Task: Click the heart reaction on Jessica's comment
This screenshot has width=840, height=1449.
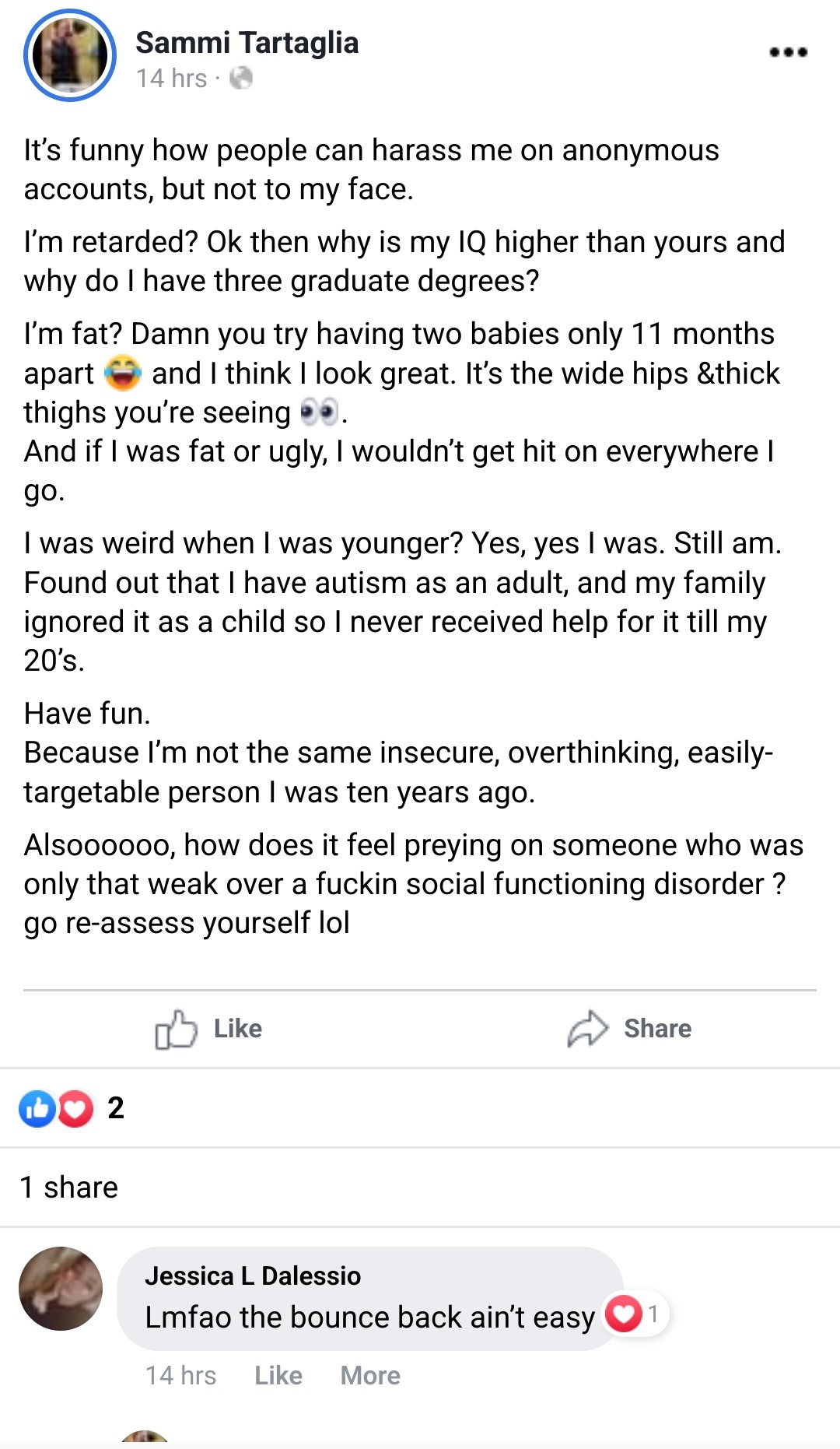Action: pos(624,1314)
